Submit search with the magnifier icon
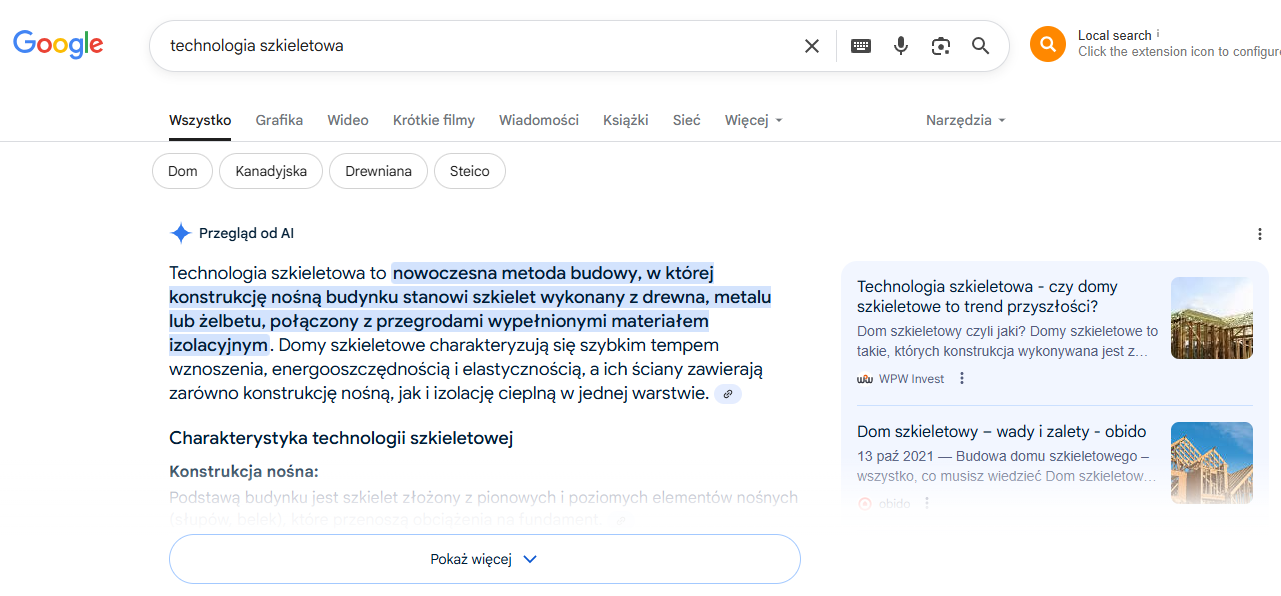Screen dimensions: 1281x596 pos(981,46)
